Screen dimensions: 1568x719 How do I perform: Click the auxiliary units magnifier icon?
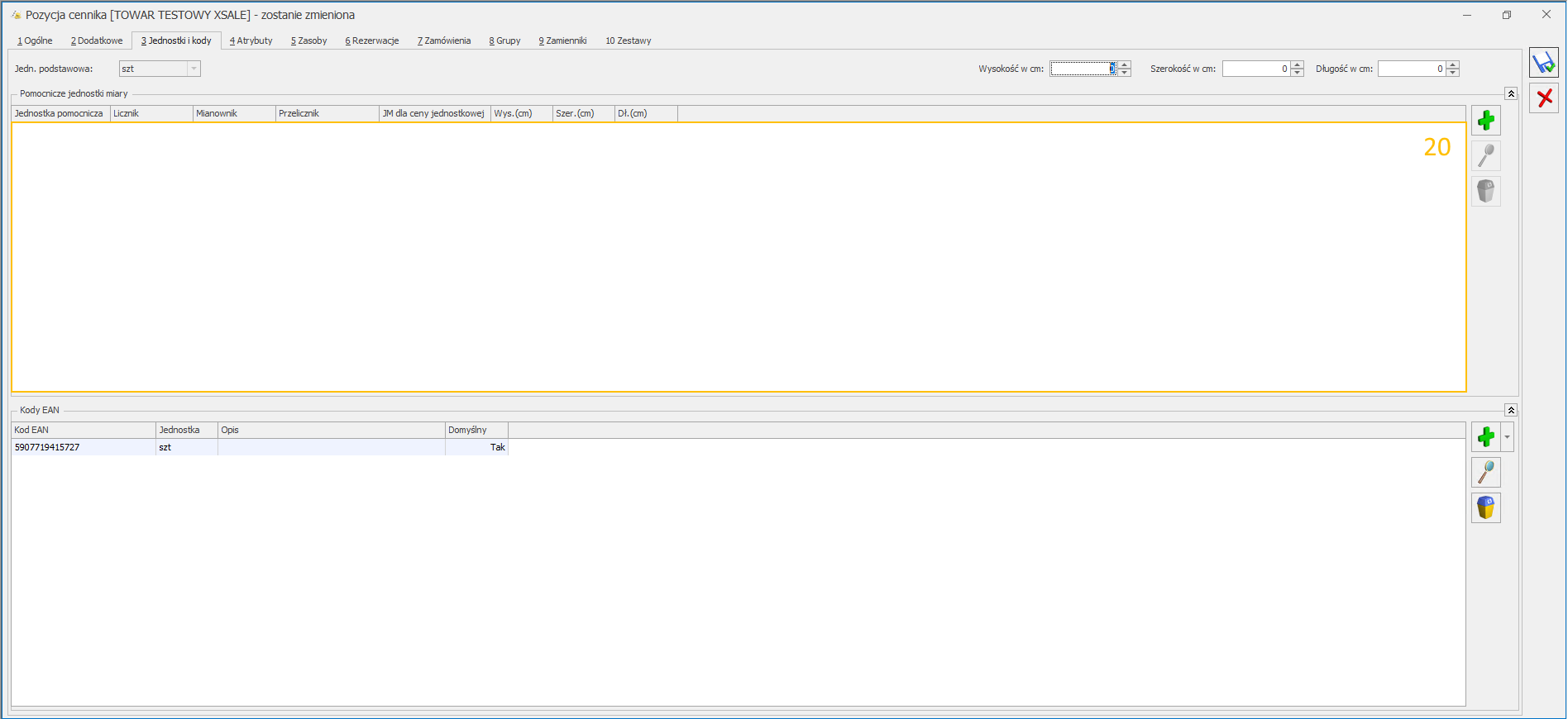click(1485, 156)
